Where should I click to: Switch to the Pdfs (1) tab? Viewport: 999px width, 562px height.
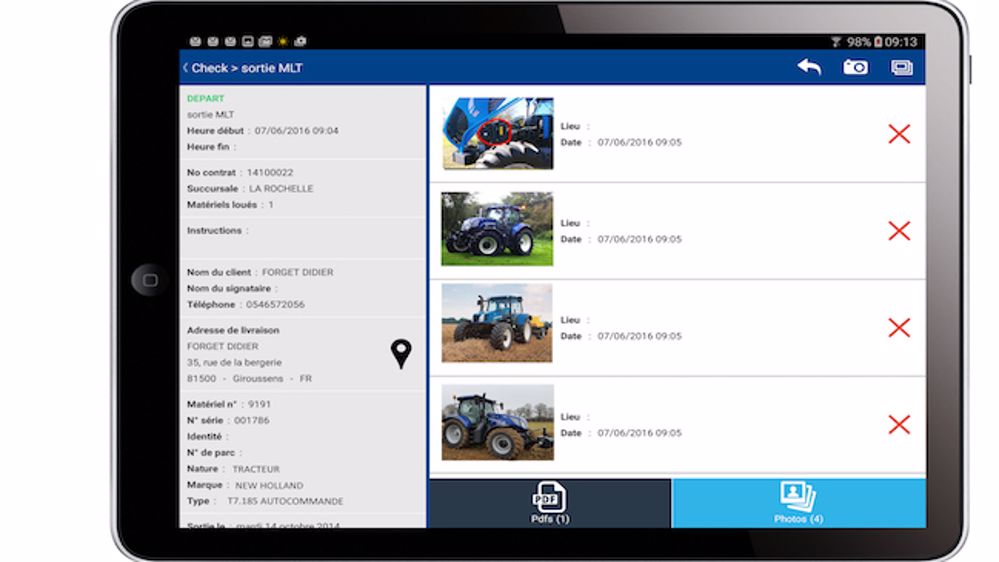pyautogui.click(x=550, y=503)
